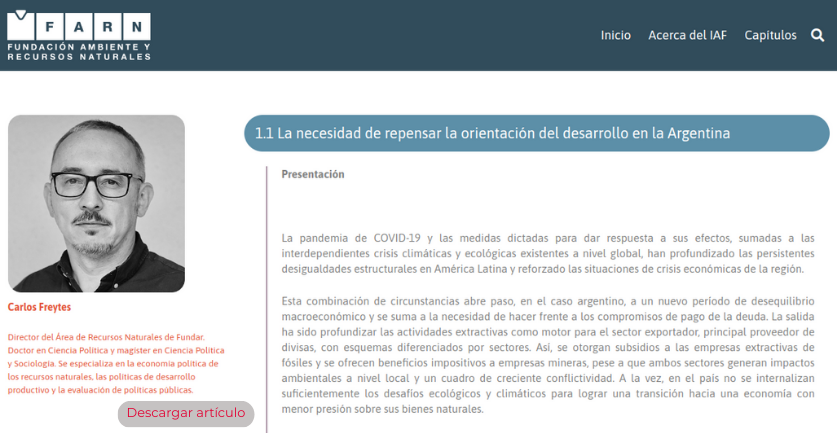
Task: Click Fundación Ambiente y Recursos Naturales text
Action: click(79, 52)
